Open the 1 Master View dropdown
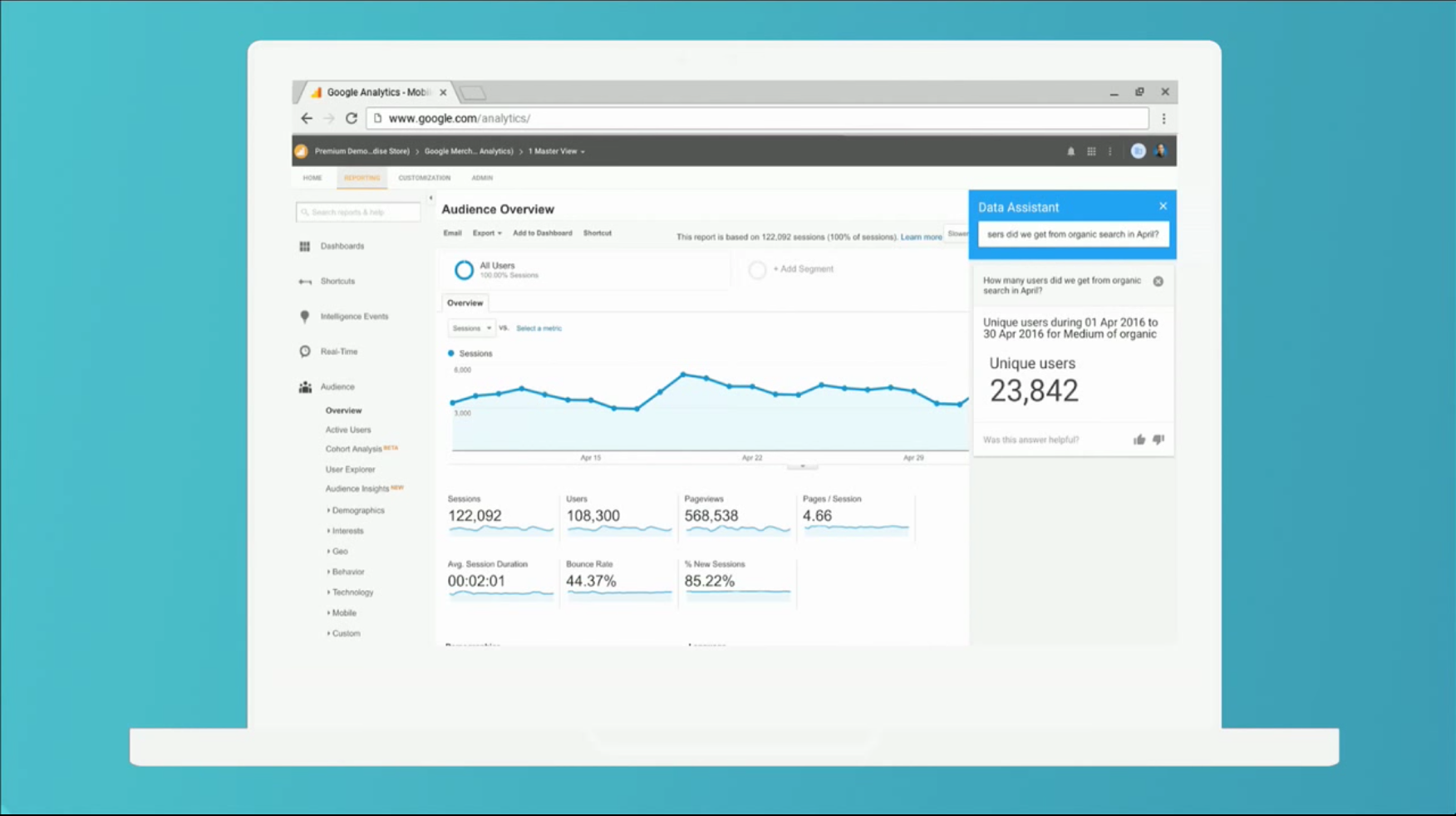This screenshot has height=816, width=1456. pos(557,151)
